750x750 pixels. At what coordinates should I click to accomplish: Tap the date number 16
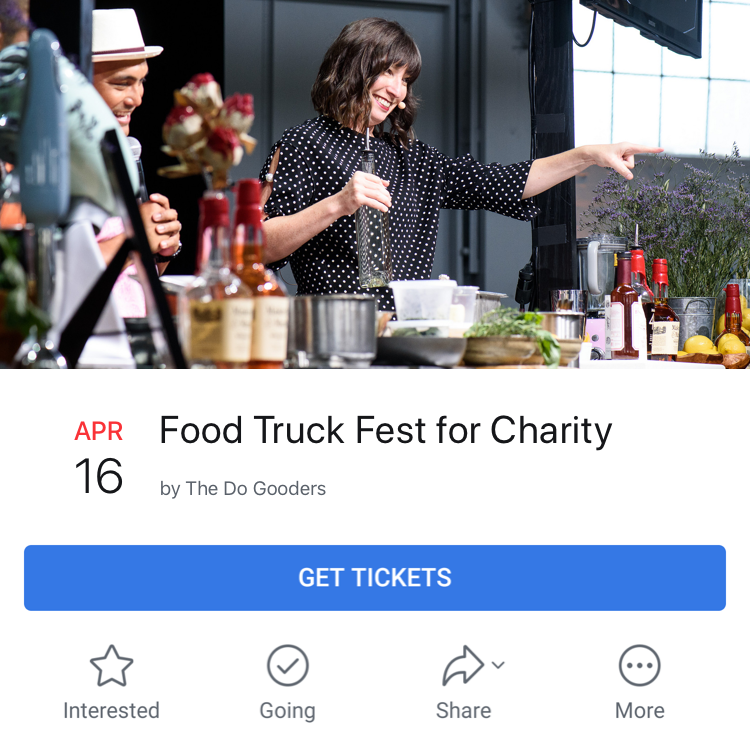[99, 476]
